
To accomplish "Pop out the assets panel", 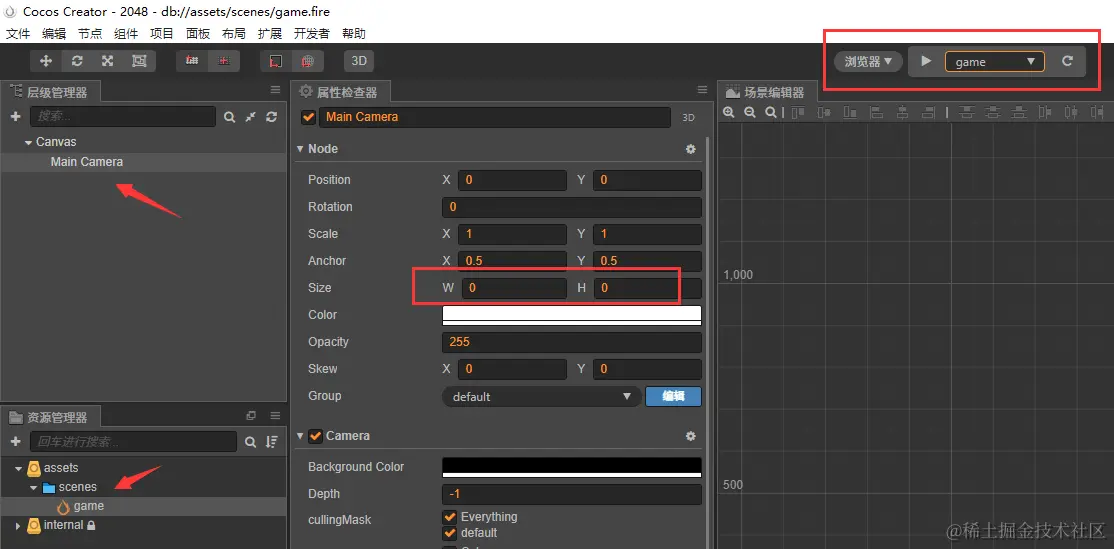I will (251, 415).
